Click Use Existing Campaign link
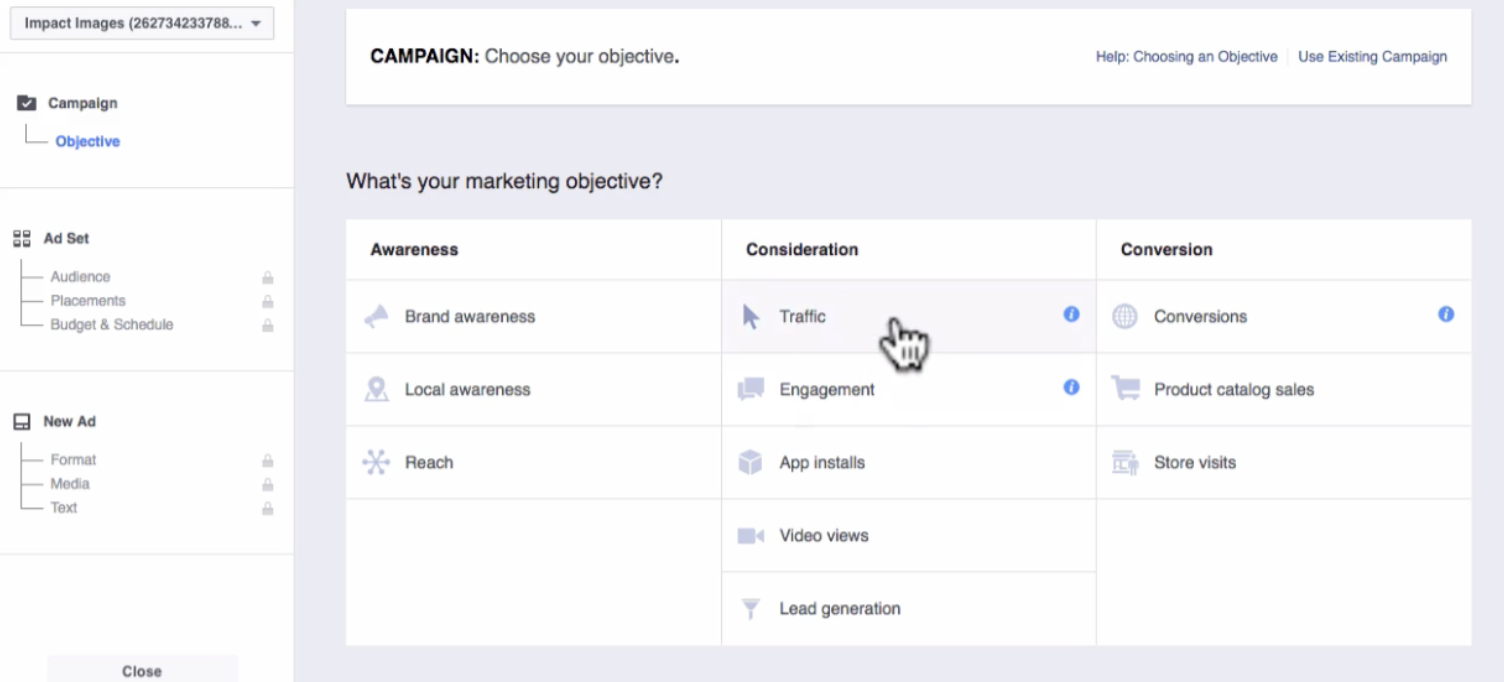This screenshot has height=682, width=1504. click(1372, 57)
